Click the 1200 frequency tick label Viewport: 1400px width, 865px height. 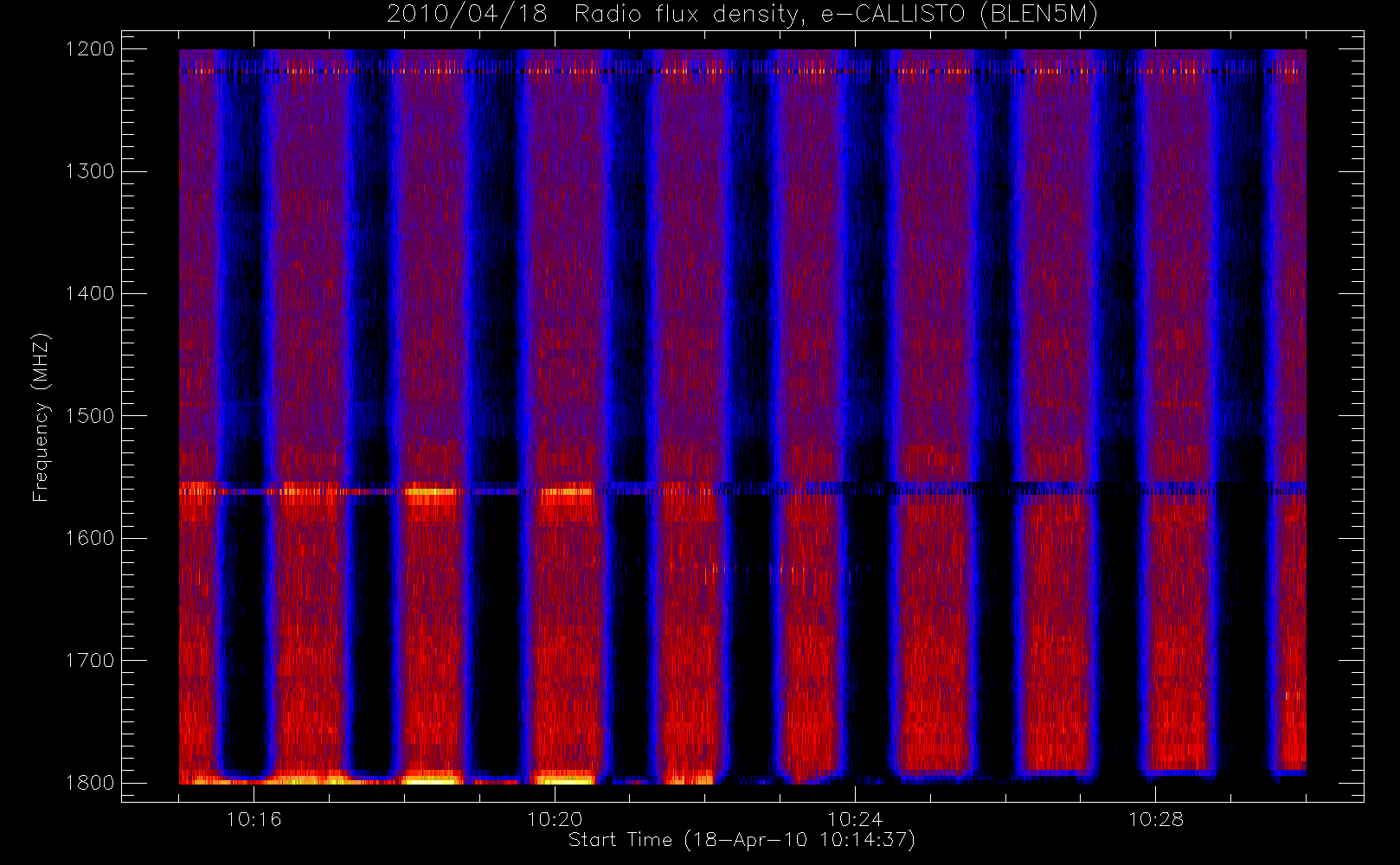pos(90,49)
